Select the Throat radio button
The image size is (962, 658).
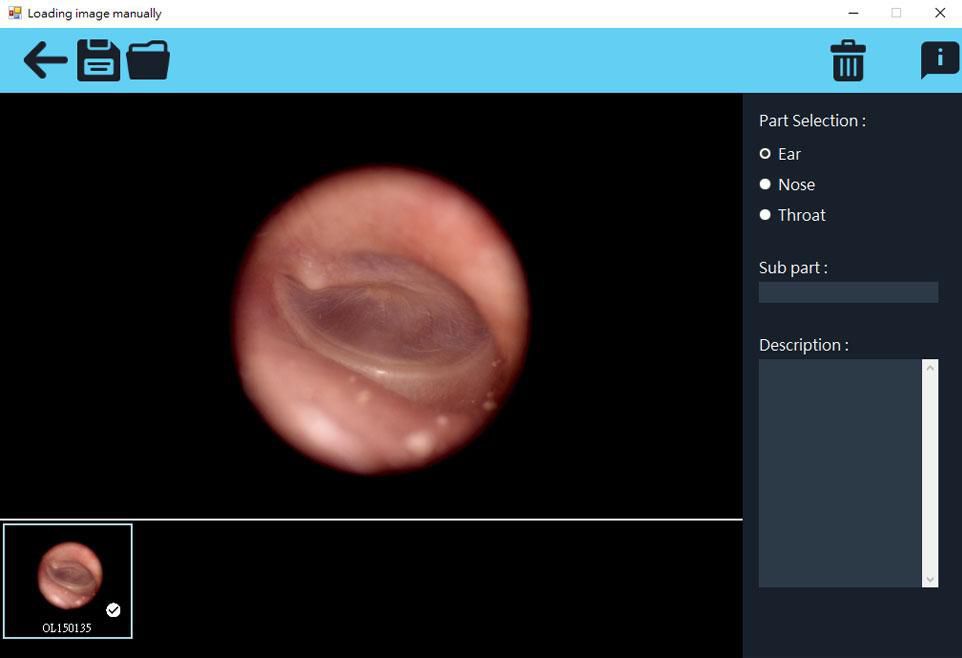click(765, 215)
